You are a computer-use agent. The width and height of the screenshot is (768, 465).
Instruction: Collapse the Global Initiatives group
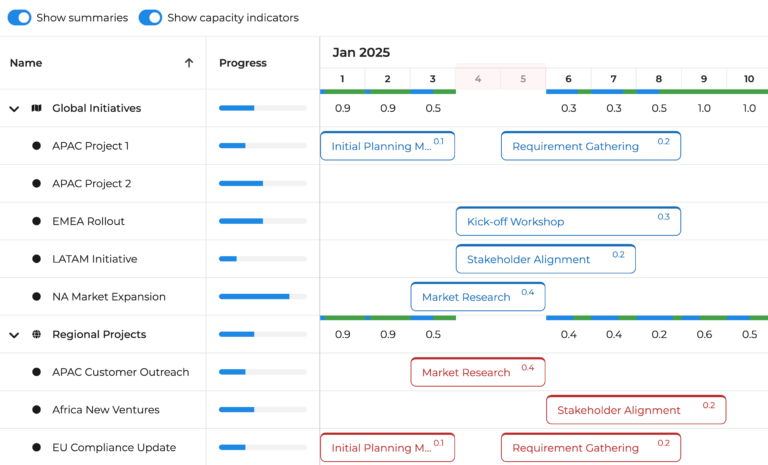tap(14, 109)
